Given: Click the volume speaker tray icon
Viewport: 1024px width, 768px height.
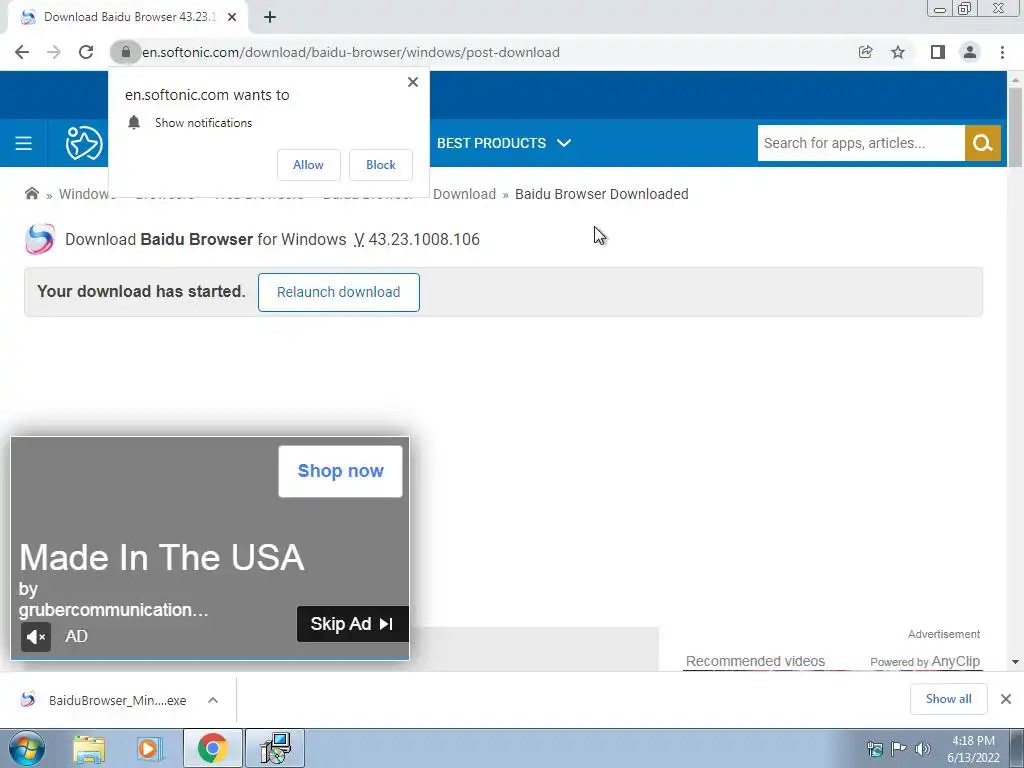Looking at the screenshot, I should [x=923, y=749].
